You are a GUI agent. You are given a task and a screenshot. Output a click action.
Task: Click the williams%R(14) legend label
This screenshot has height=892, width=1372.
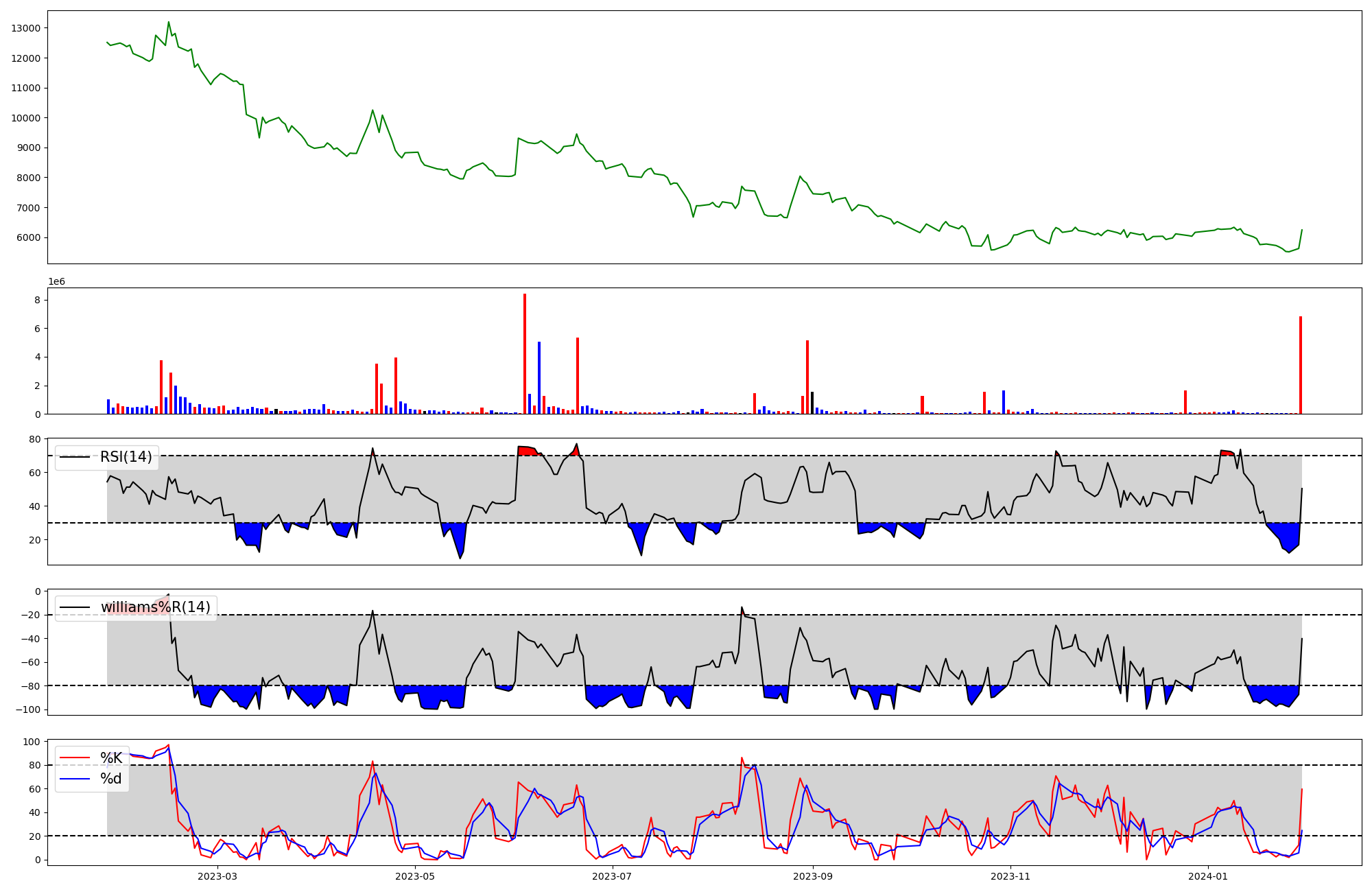[155, 607]
